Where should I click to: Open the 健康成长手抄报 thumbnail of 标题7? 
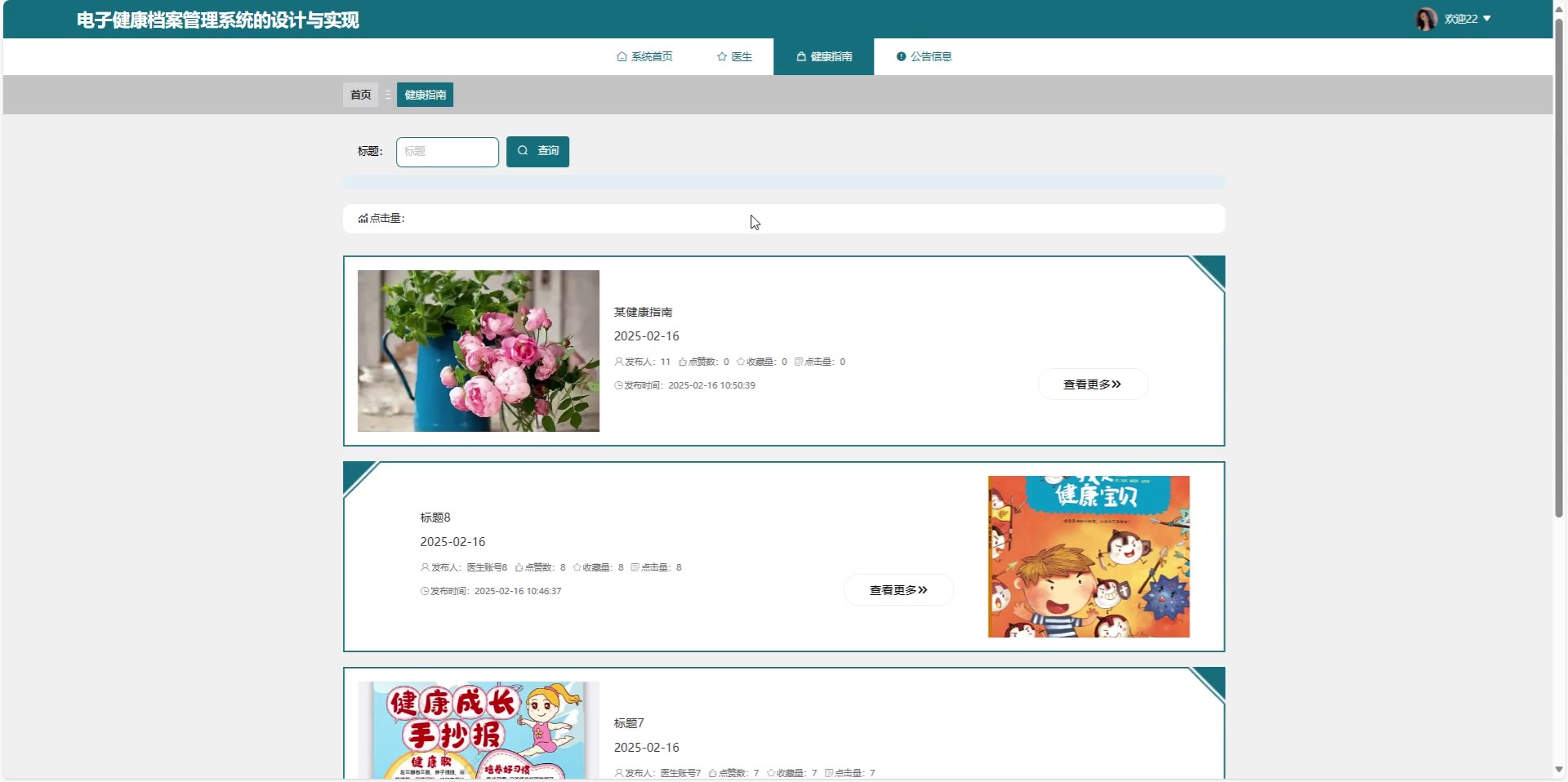[479, 731]
